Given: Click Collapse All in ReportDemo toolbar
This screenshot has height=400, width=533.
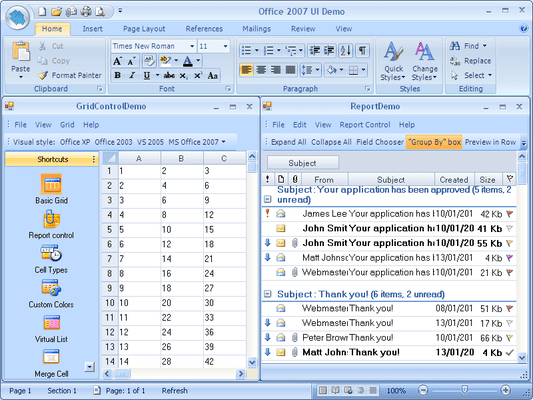Looking at the screenshot, I should pyautogui.click(x=331, y=142).
